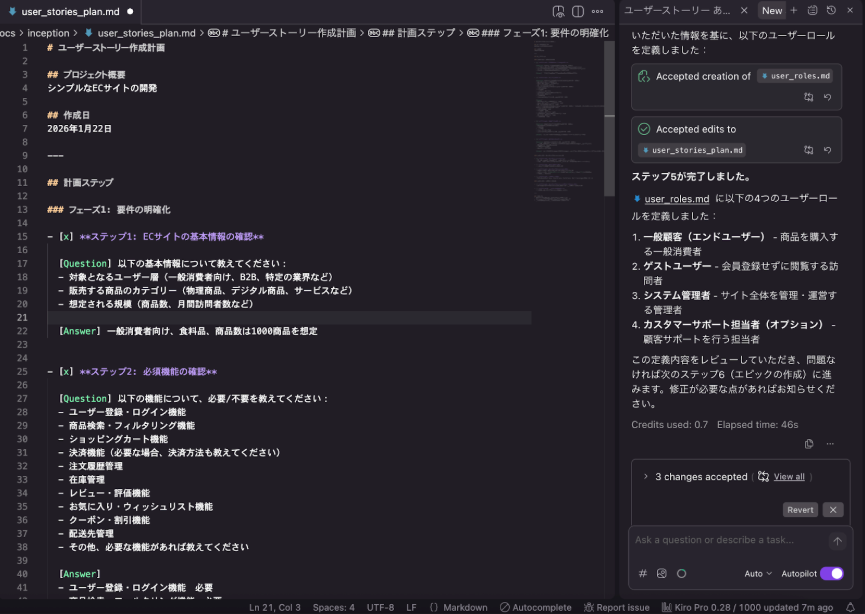
Task: Open the Markdown preview icon
Action: click(x=557, y=11)
